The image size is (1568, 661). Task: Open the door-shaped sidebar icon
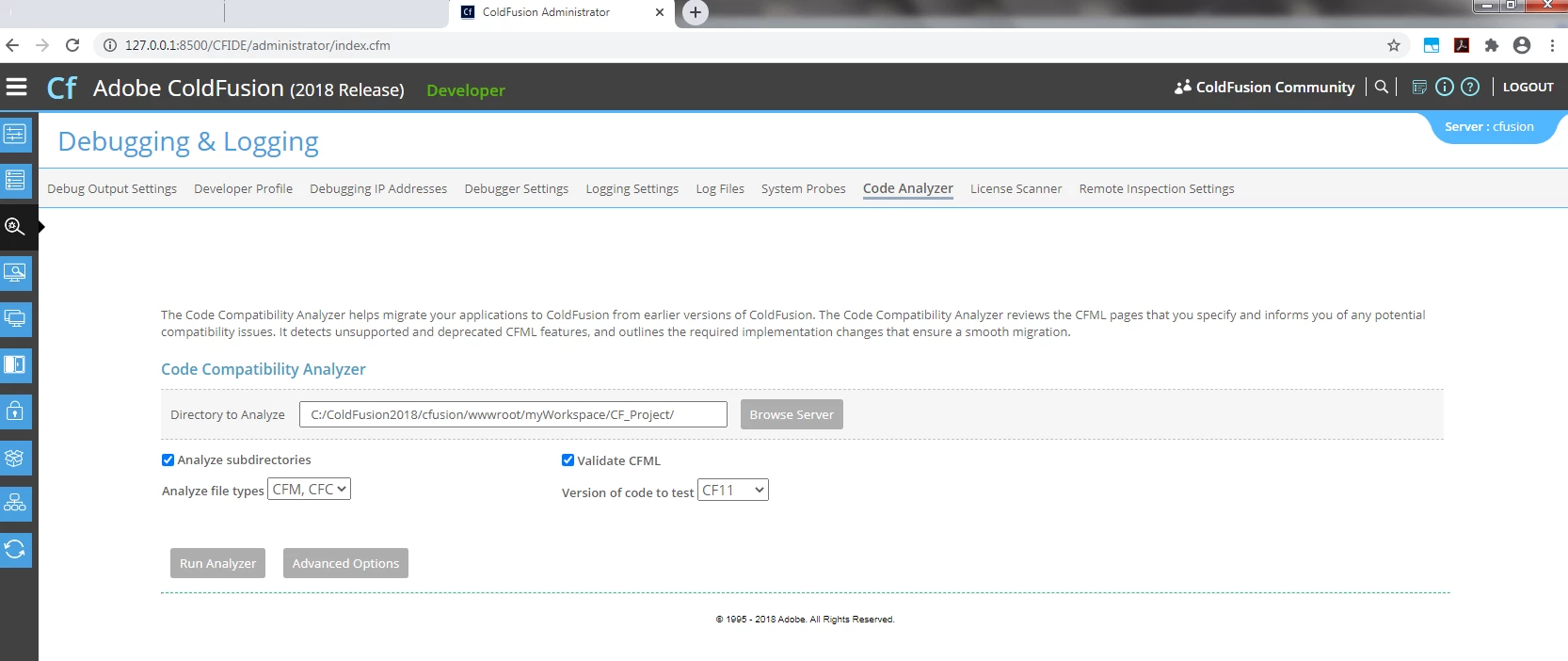click(x=15, y=365)
